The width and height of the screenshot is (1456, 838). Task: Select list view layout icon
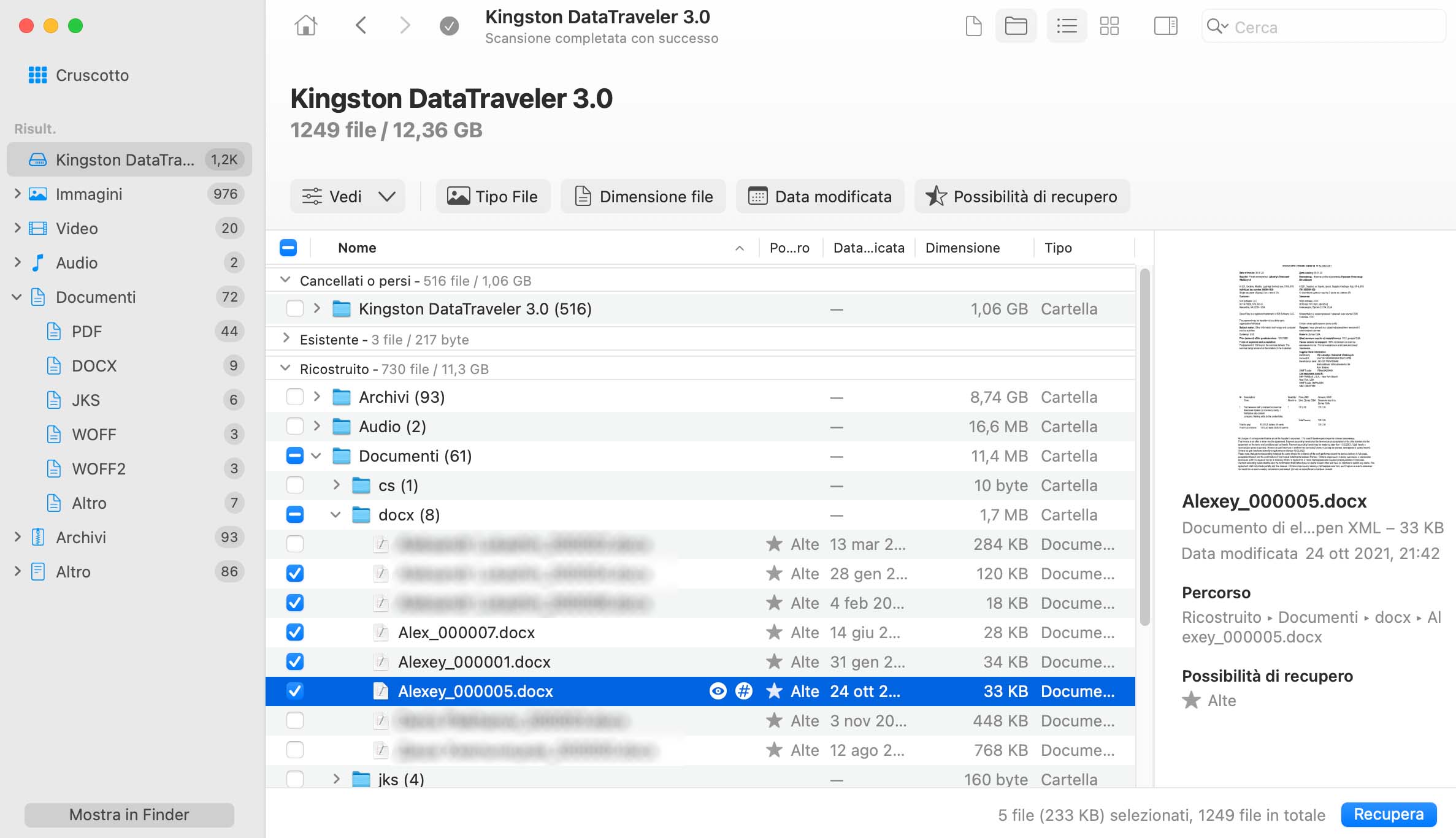click(1067, 26)
